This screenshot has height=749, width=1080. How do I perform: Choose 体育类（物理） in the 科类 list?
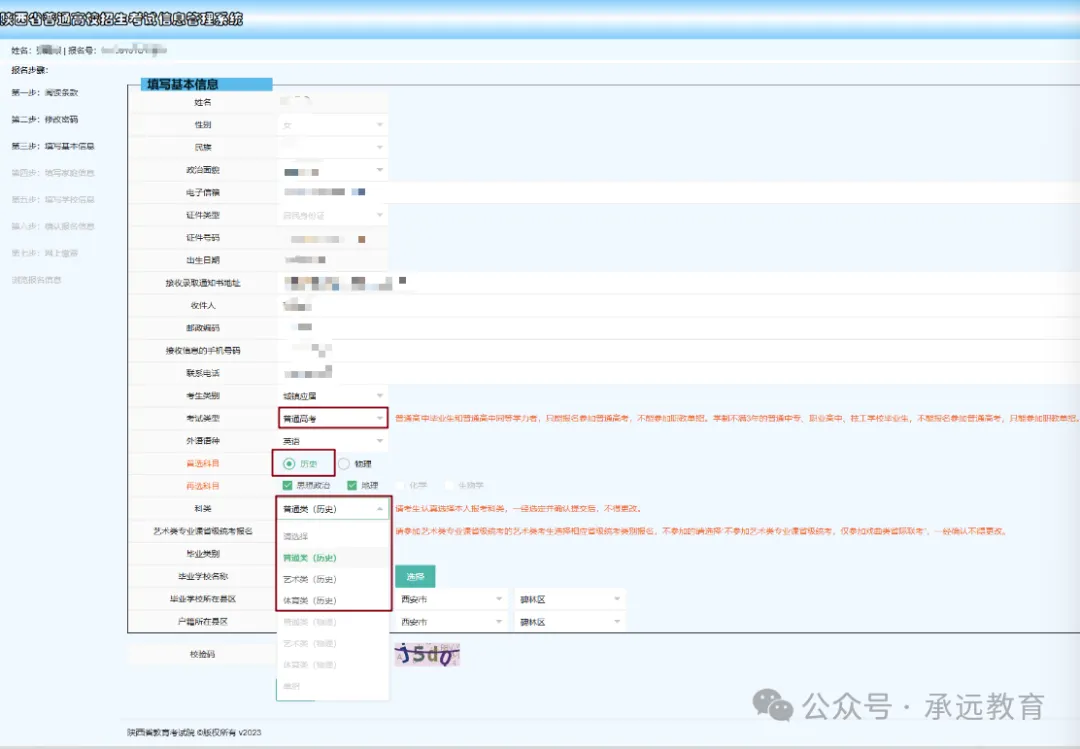333,664
